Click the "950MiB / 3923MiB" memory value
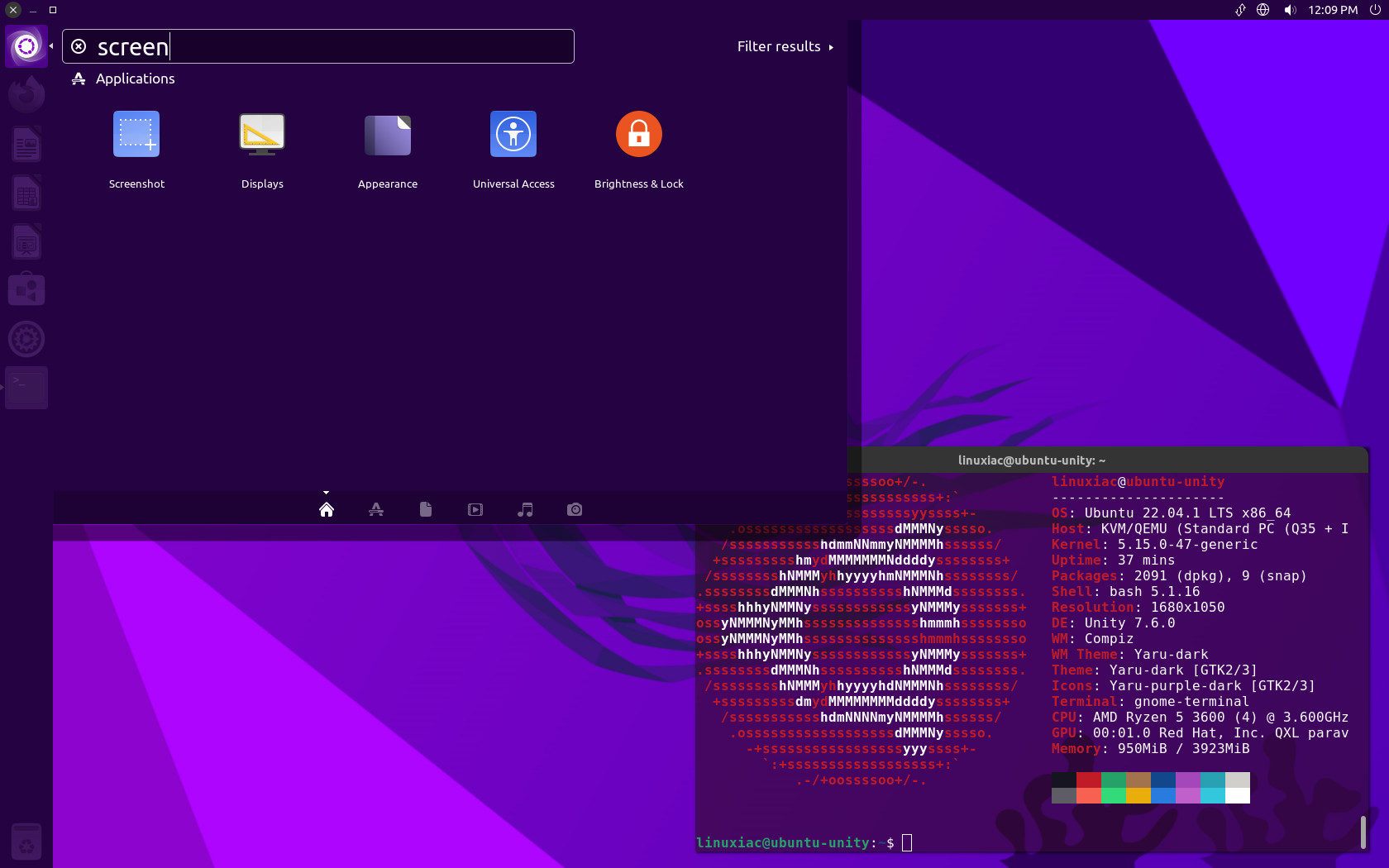Image resolution: width=1389 pixels, height=868 pixels. click(x=1183, y=748)
